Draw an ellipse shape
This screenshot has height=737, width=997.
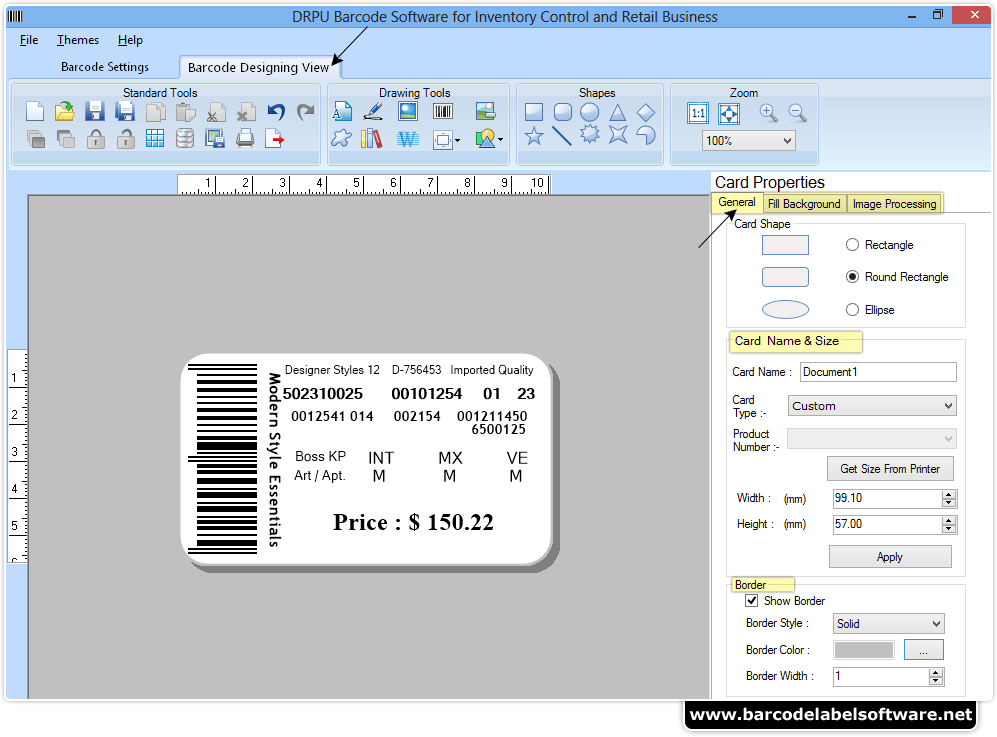pyautogui.click(x=590, y=113)
